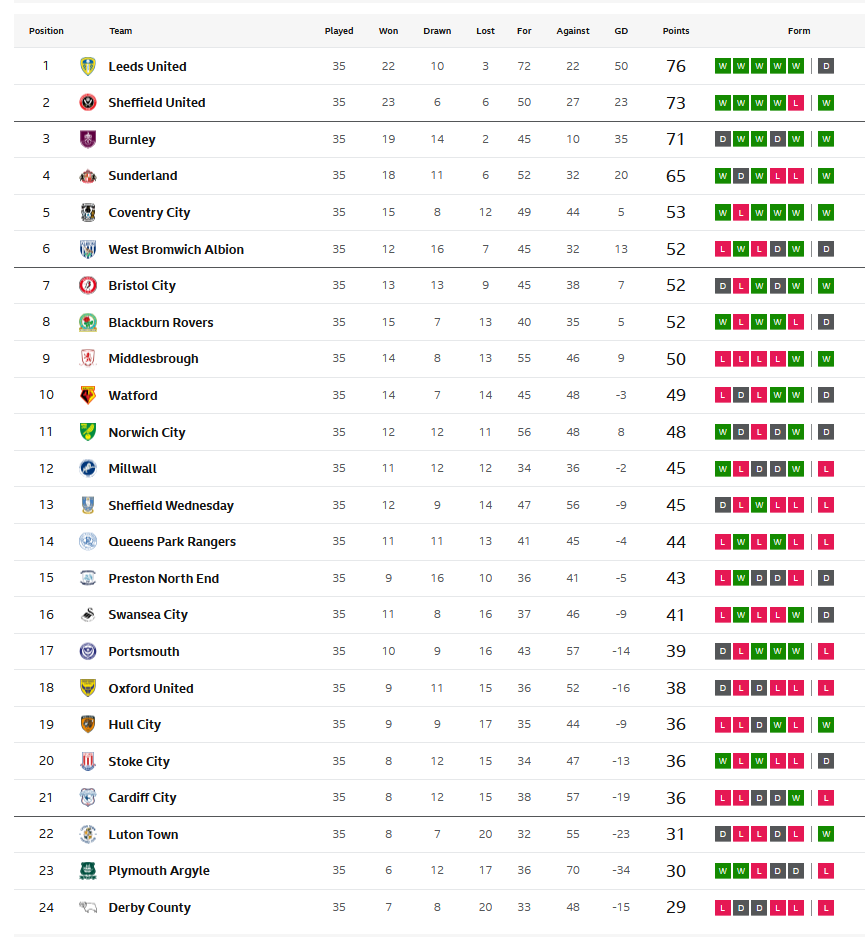Click the Burnley club crest icon

87,139
